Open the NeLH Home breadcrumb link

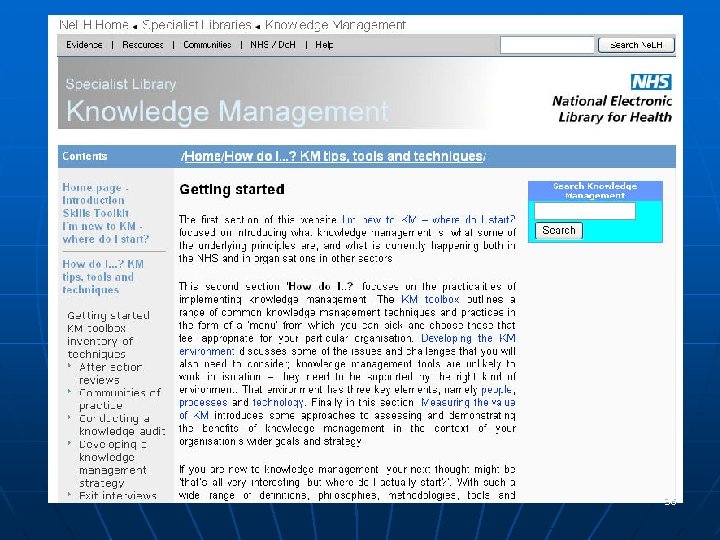tap(94, 25)
